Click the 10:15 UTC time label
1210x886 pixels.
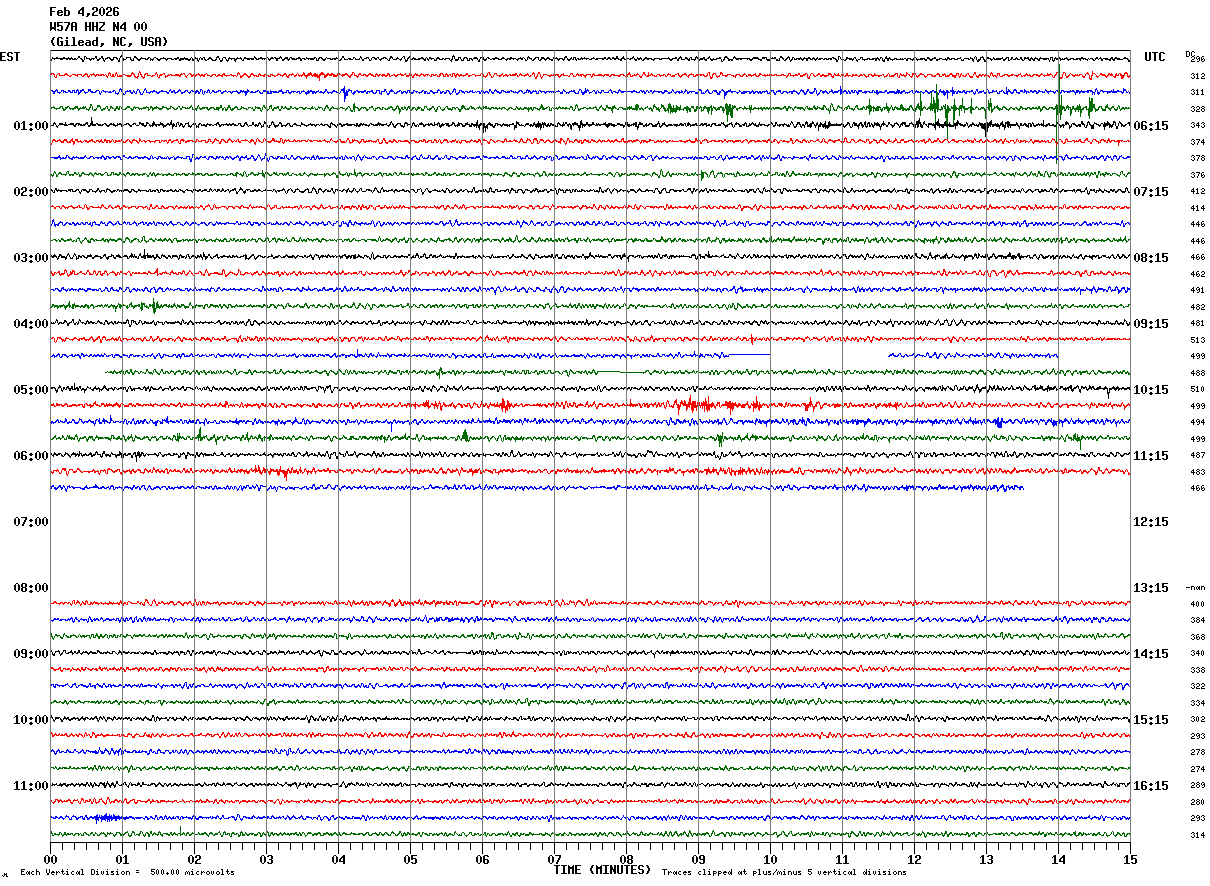pos(1151,390)
